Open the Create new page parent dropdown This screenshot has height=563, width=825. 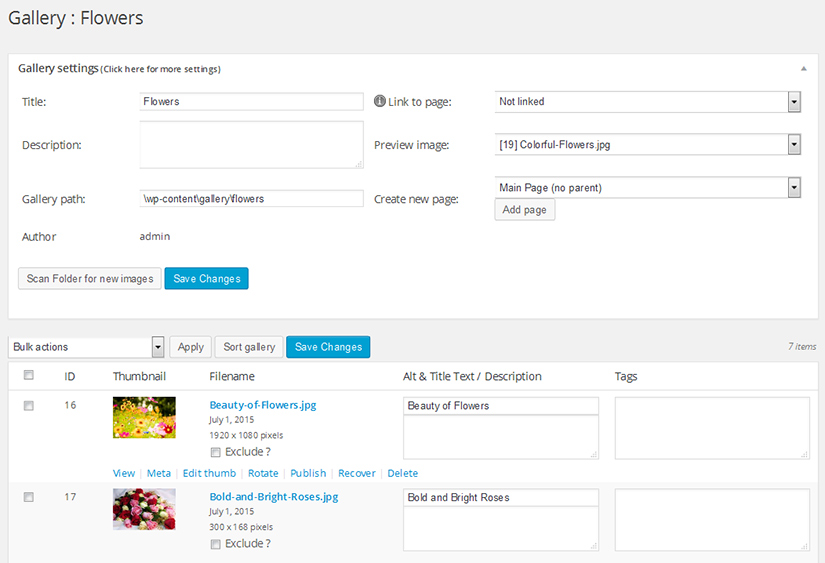click(648, 188)
